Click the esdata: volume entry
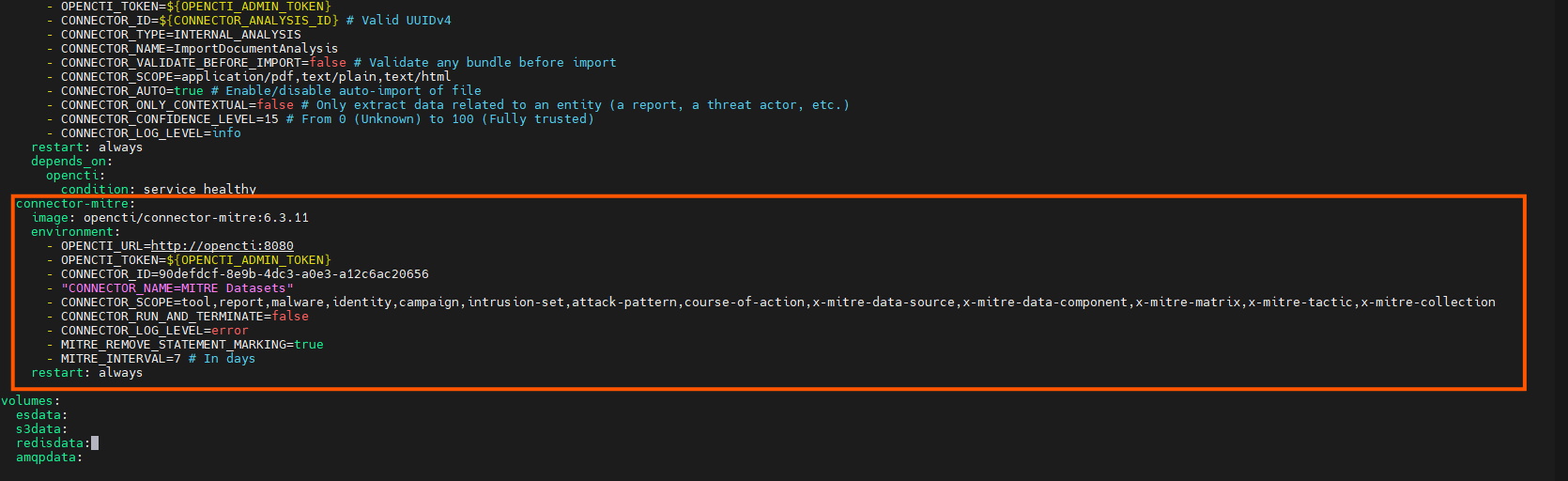Screen dimensions: 1568x481 (x=42, y=415)
